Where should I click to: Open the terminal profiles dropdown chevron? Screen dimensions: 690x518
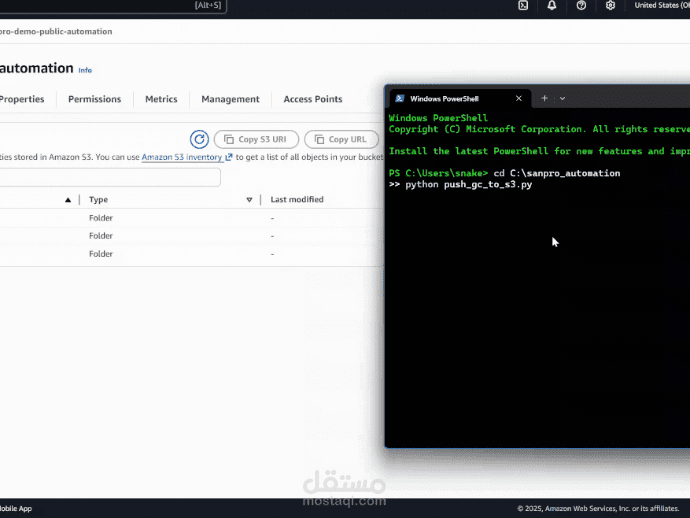pyautogui.click(x=562, y=99)
